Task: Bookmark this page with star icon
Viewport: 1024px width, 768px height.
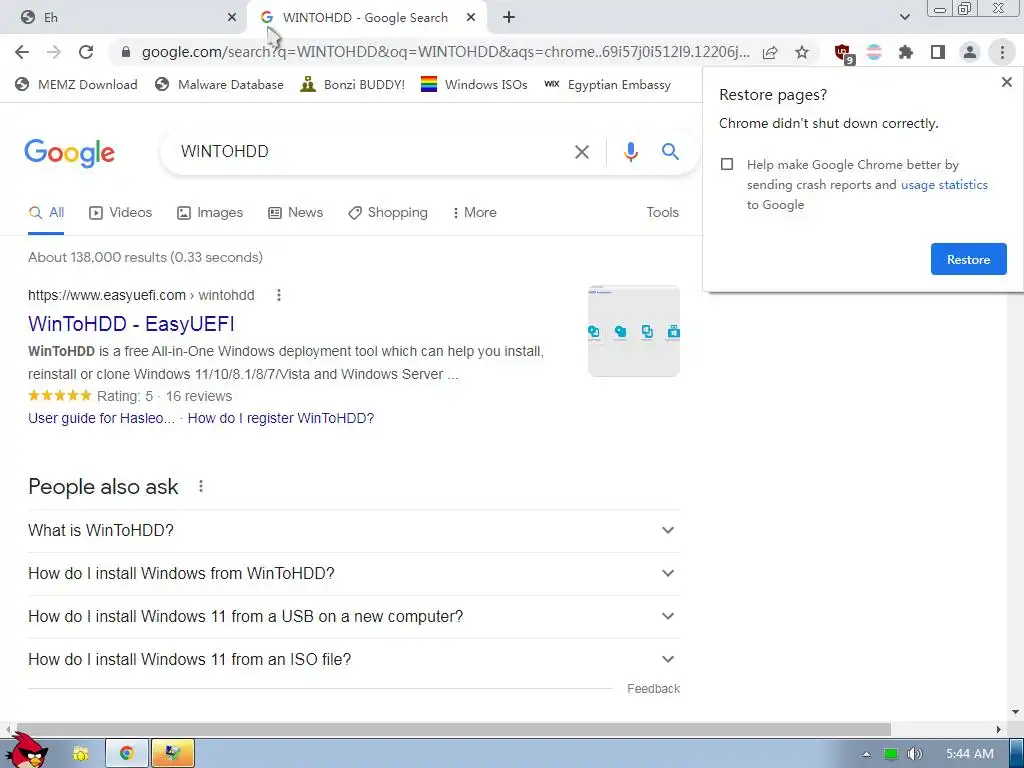Action: coord(802,52)
